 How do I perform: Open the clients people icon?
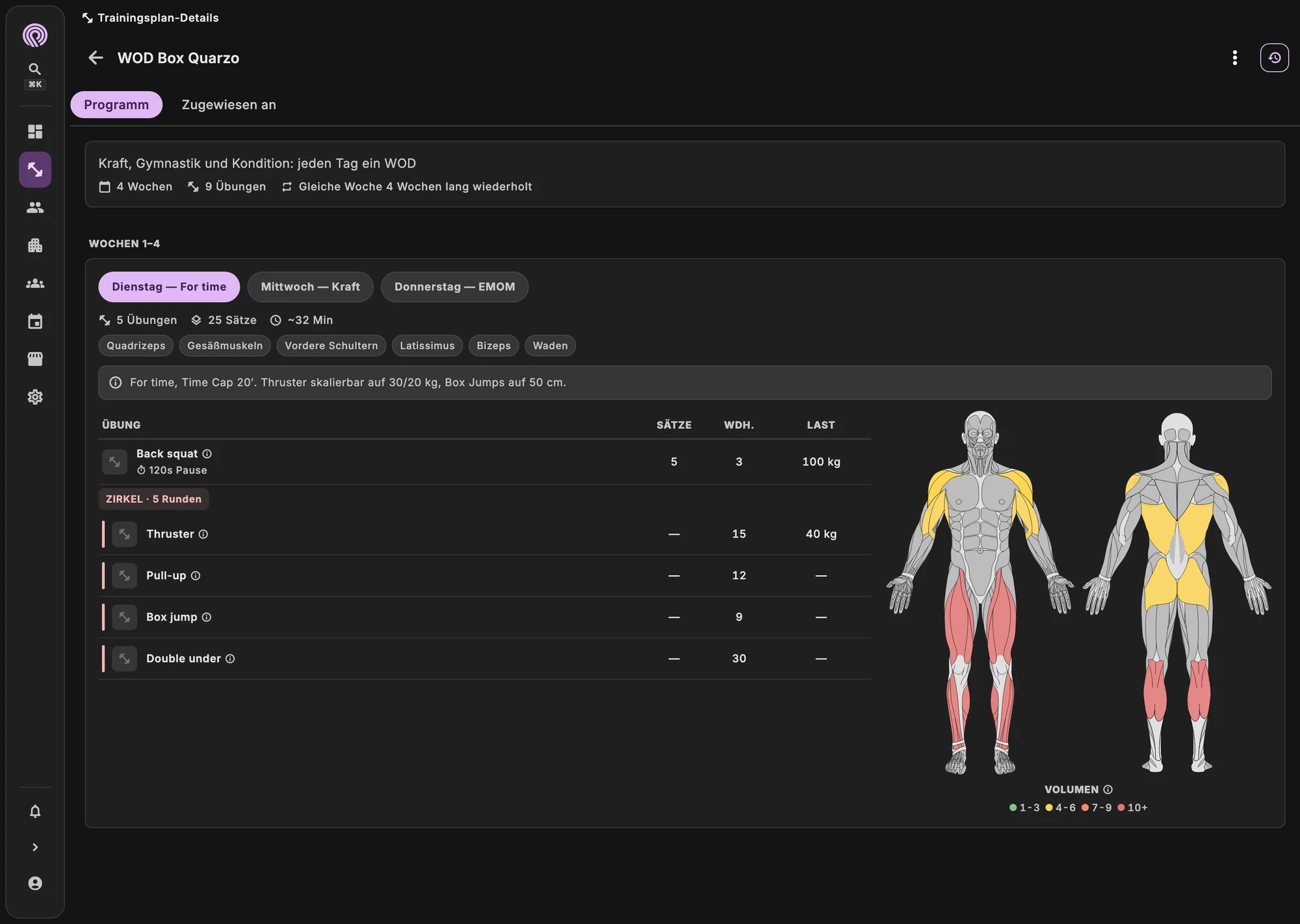35,207
